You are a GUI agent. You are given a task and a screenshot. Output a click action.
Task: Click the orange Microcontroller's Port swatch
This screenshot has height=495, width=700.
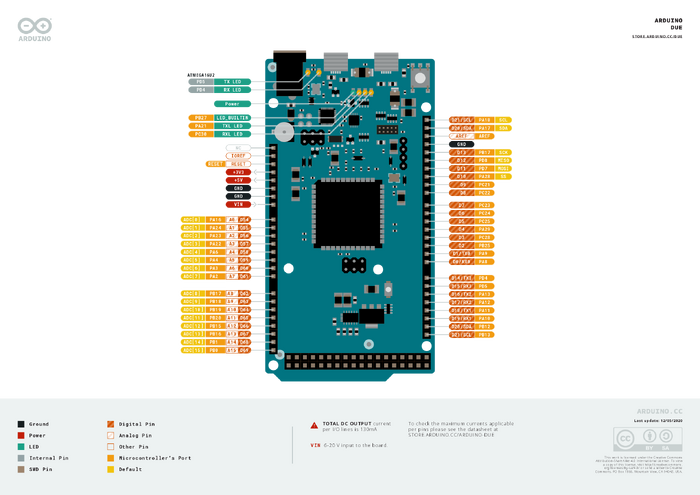111,458
